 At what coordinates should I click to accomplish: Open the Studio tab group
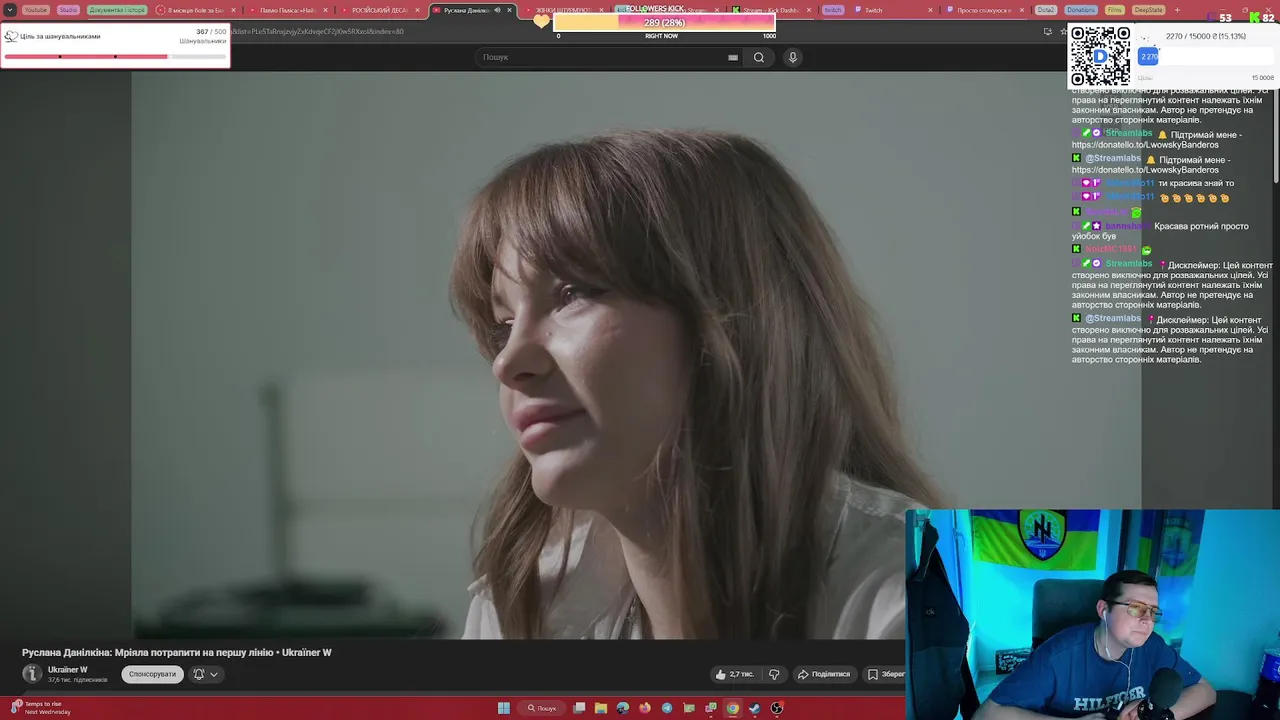tap(68, 10)
